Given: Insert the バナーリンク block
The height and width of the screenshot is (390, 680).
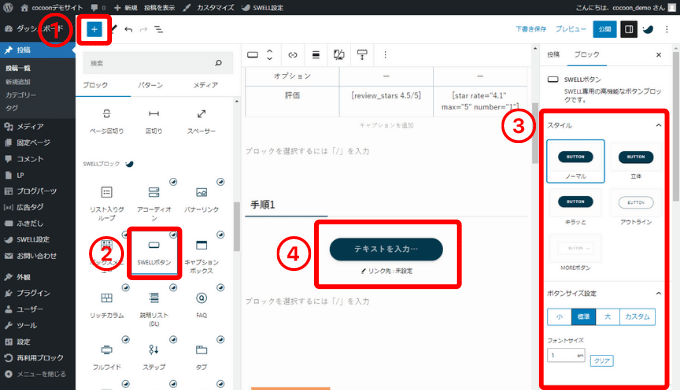Looking at the screenshot, I should click(x=201, y=200).
